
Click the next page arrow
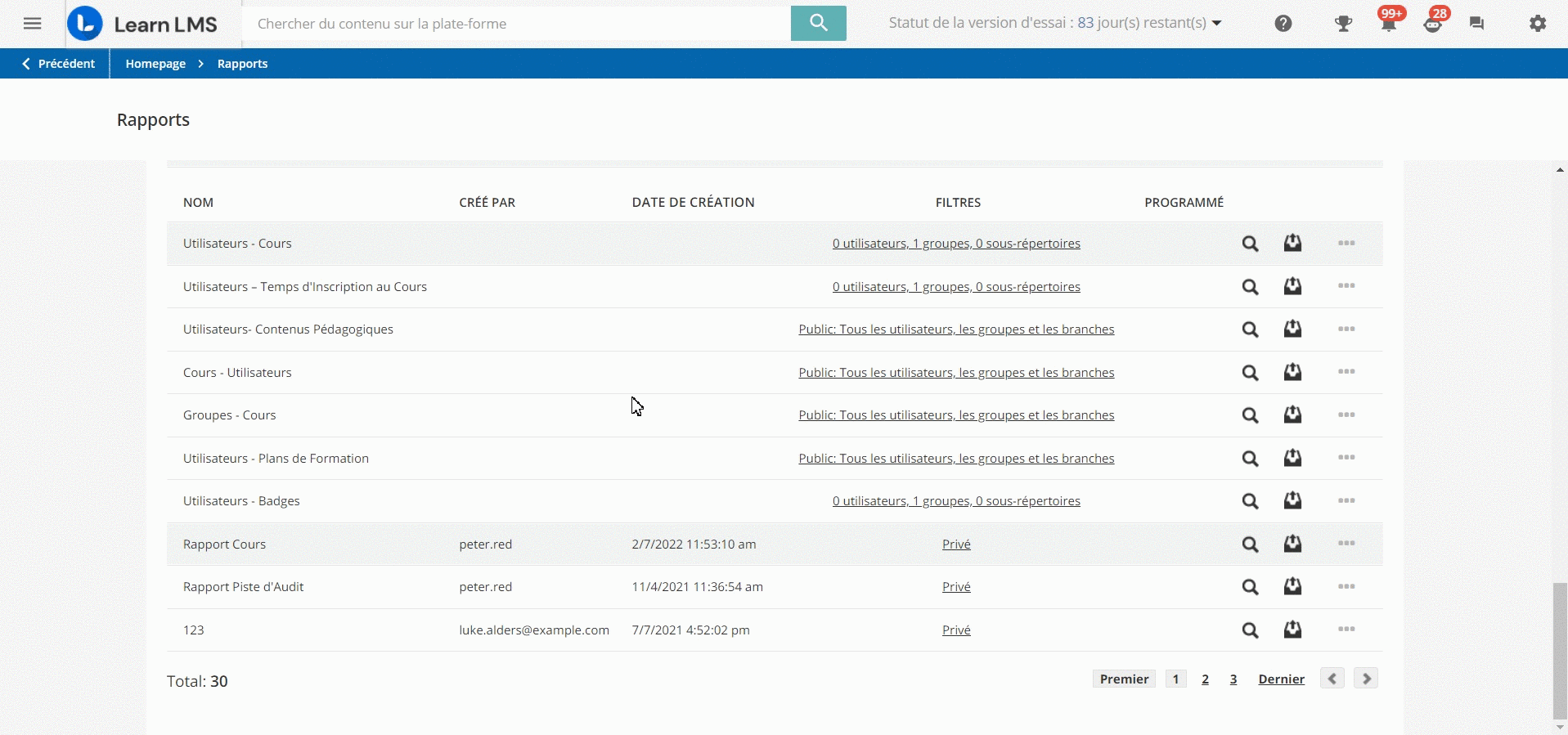pyautogui.click(x=1365, y=679)
